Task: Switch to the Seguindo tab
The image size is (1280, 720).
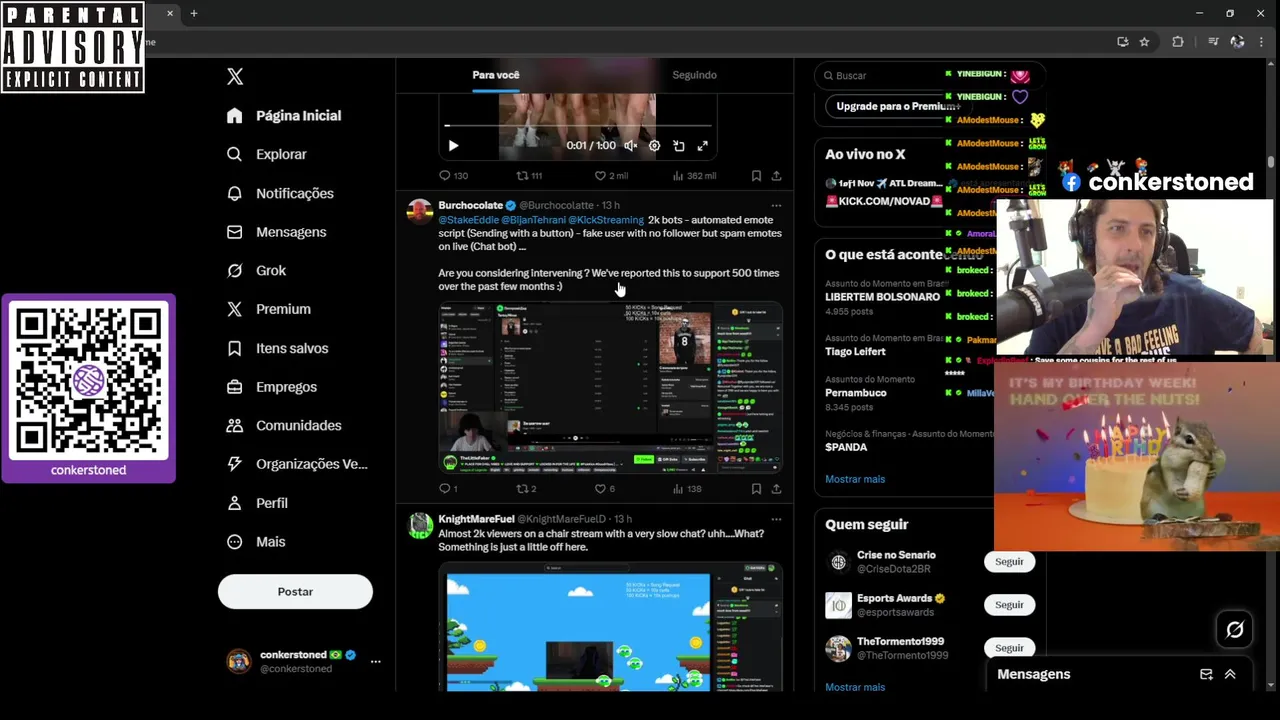Action: pos(694,75)
